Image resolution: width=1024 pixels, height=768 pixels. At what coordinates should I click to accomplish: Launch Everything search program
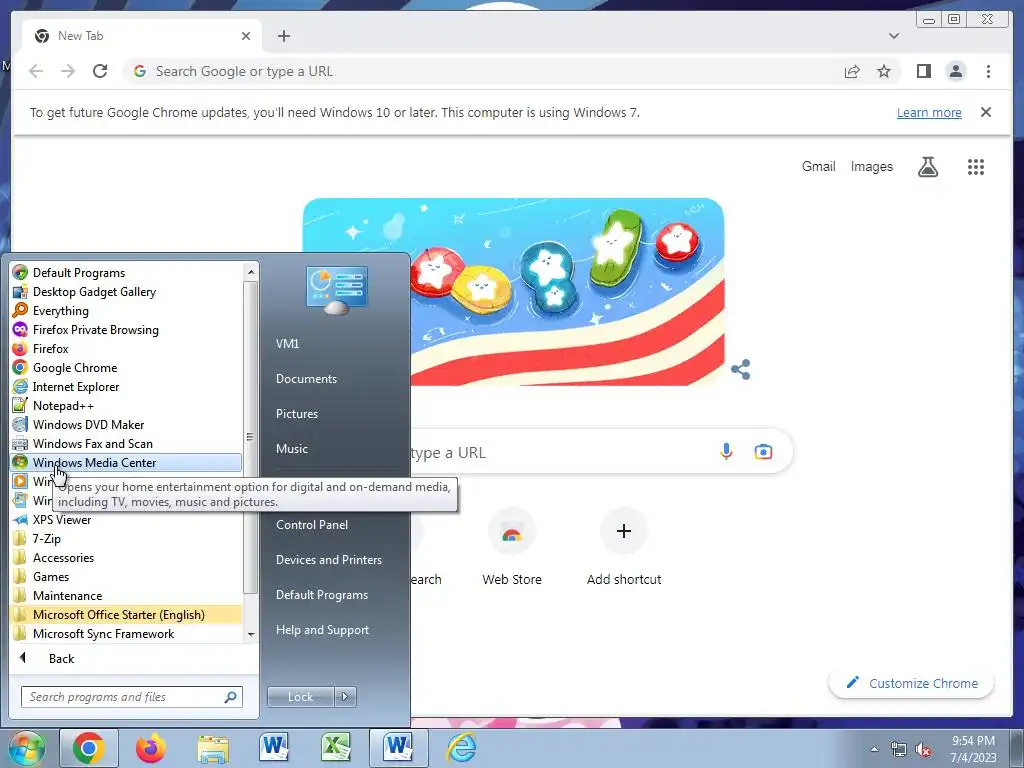[127, 311]
